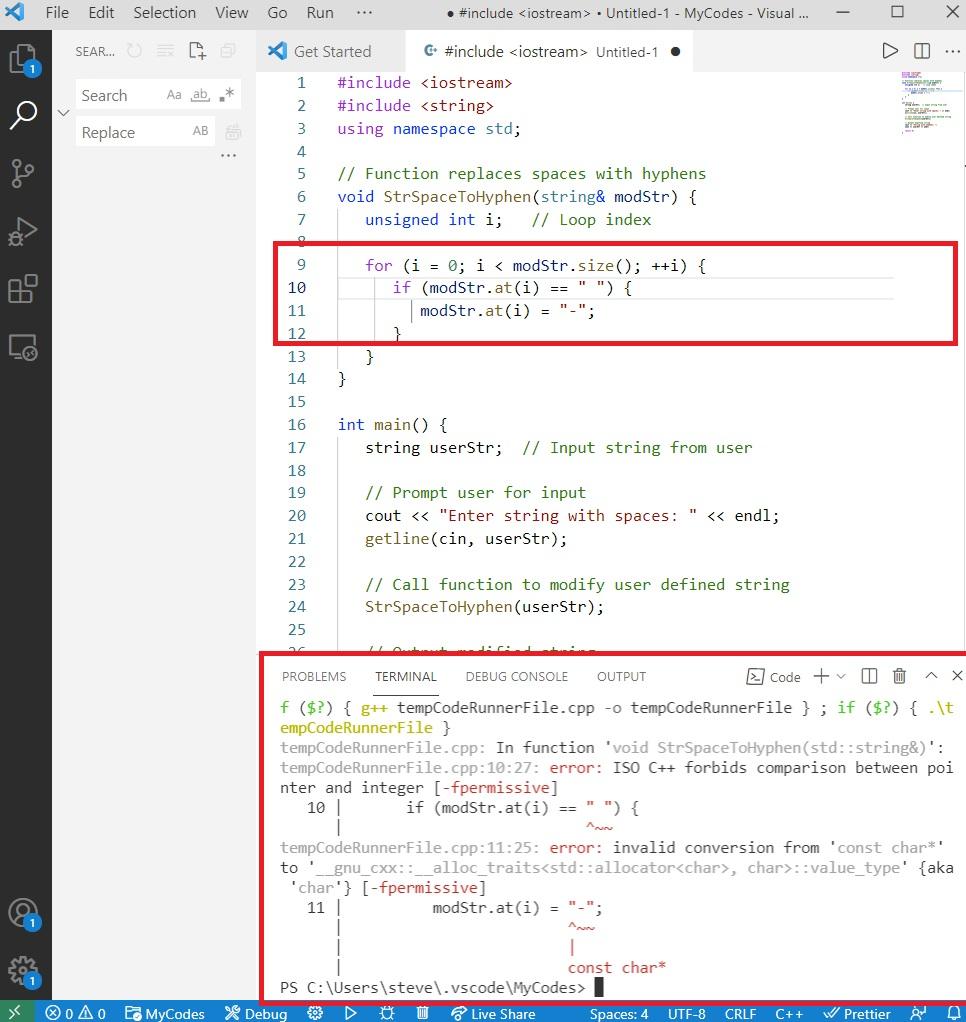Open the Go menu
The width and height of the screenshot is (966, 1022).
tap(277, 12)
